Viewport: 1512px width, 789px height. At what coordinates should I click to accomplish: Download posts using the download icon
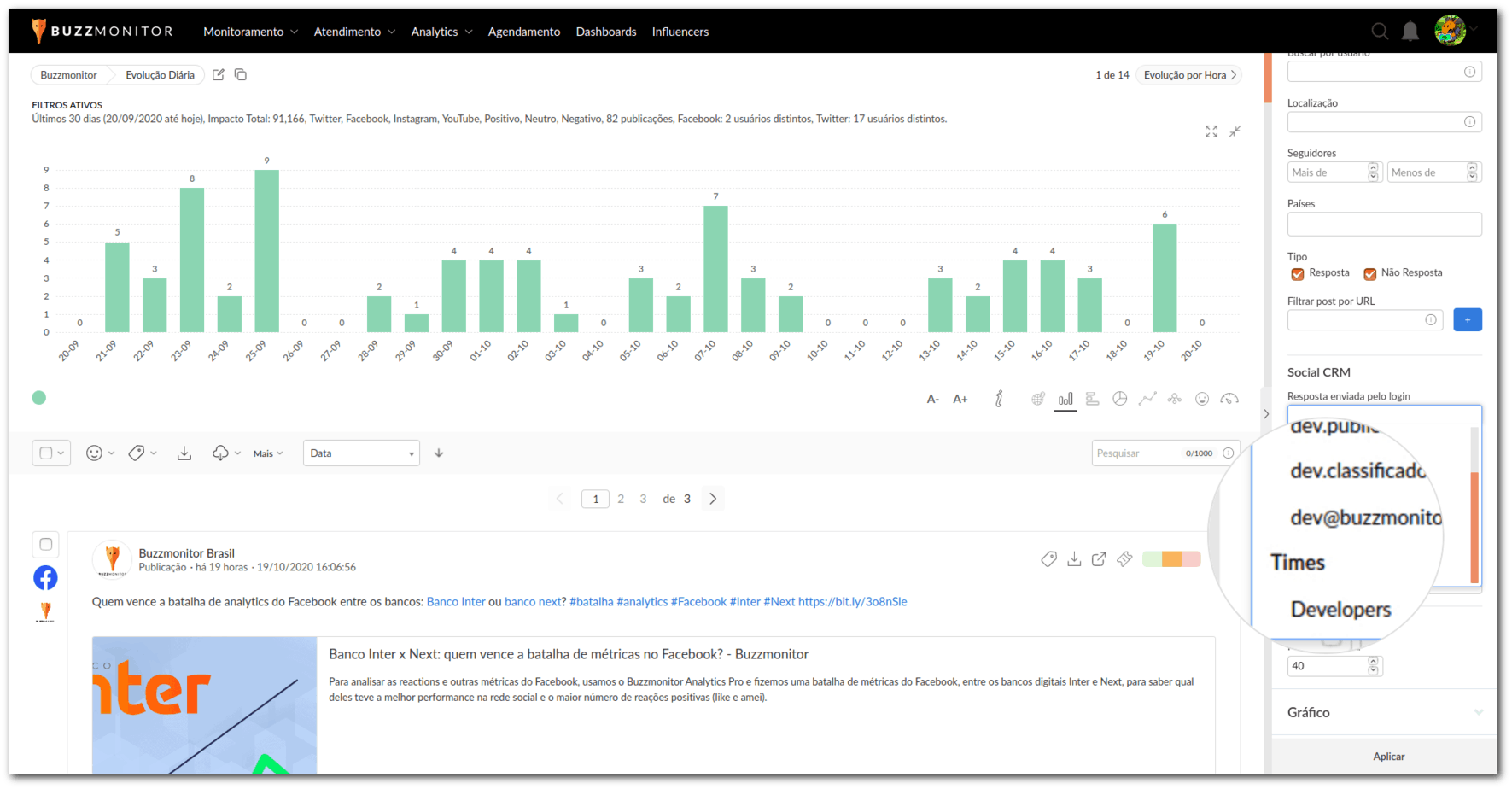coord(184,453)
